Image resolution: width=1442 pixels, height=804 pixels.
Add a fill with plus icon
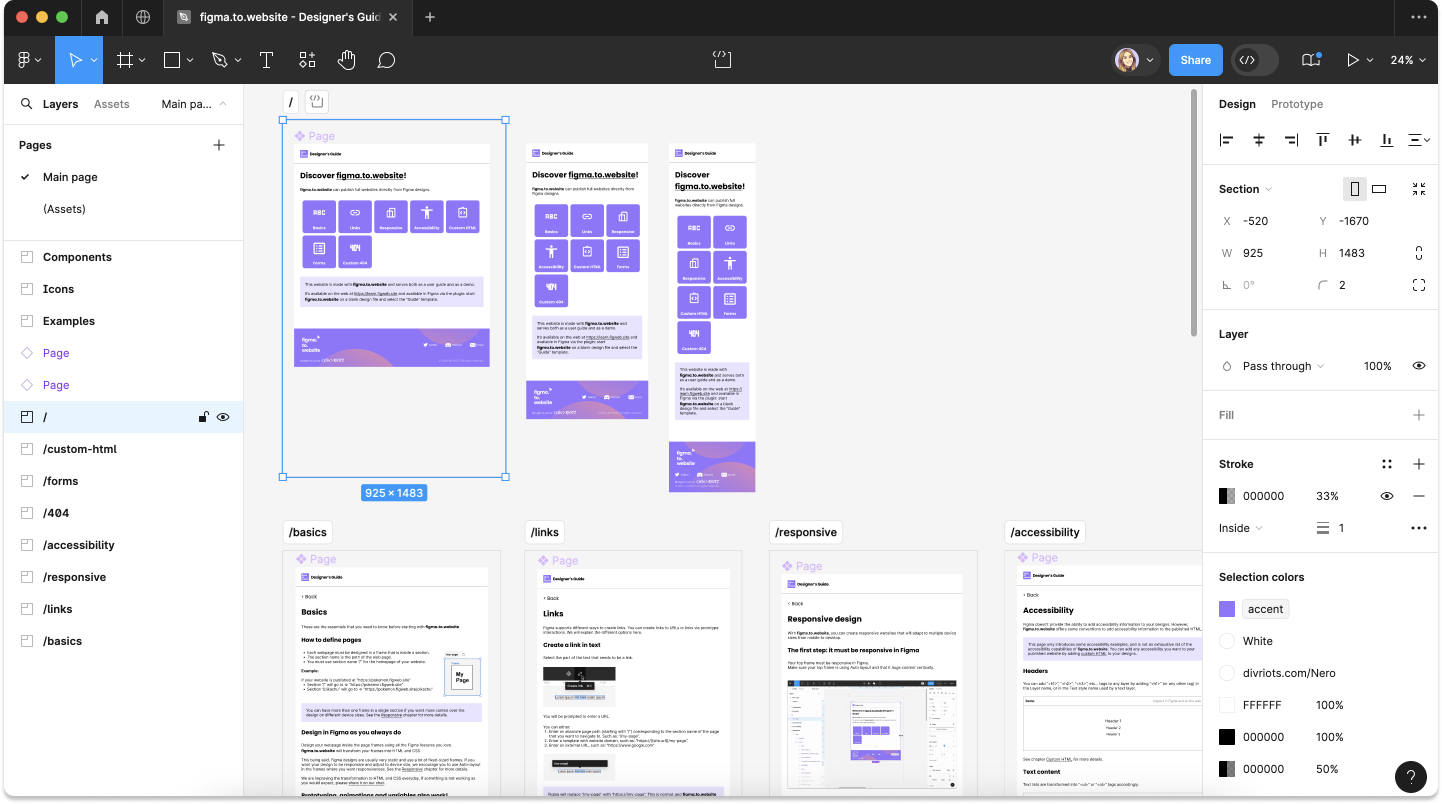click(x=1419, y=415)
